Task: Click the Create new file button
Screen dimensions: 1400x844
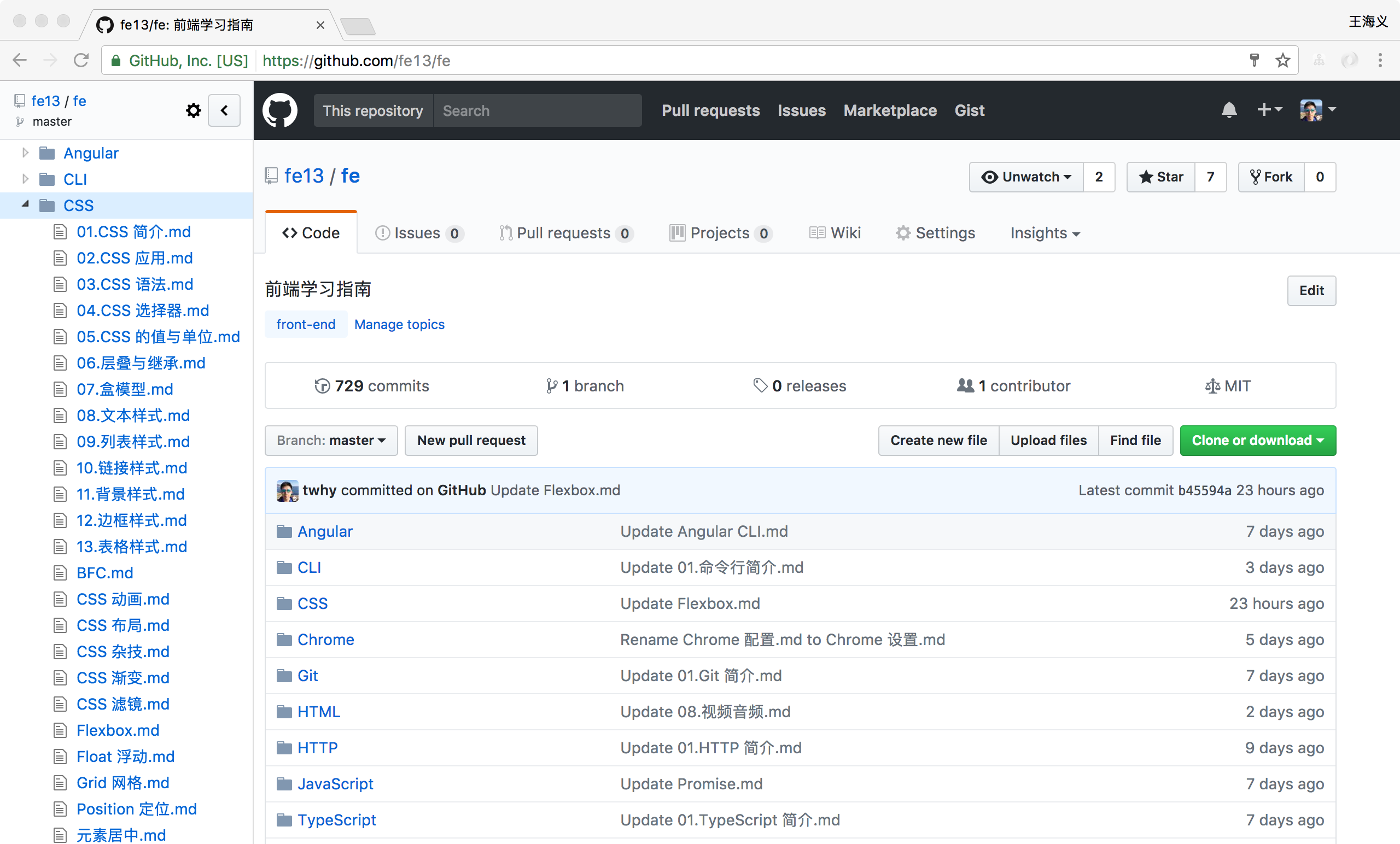Action: pos(938,441)
